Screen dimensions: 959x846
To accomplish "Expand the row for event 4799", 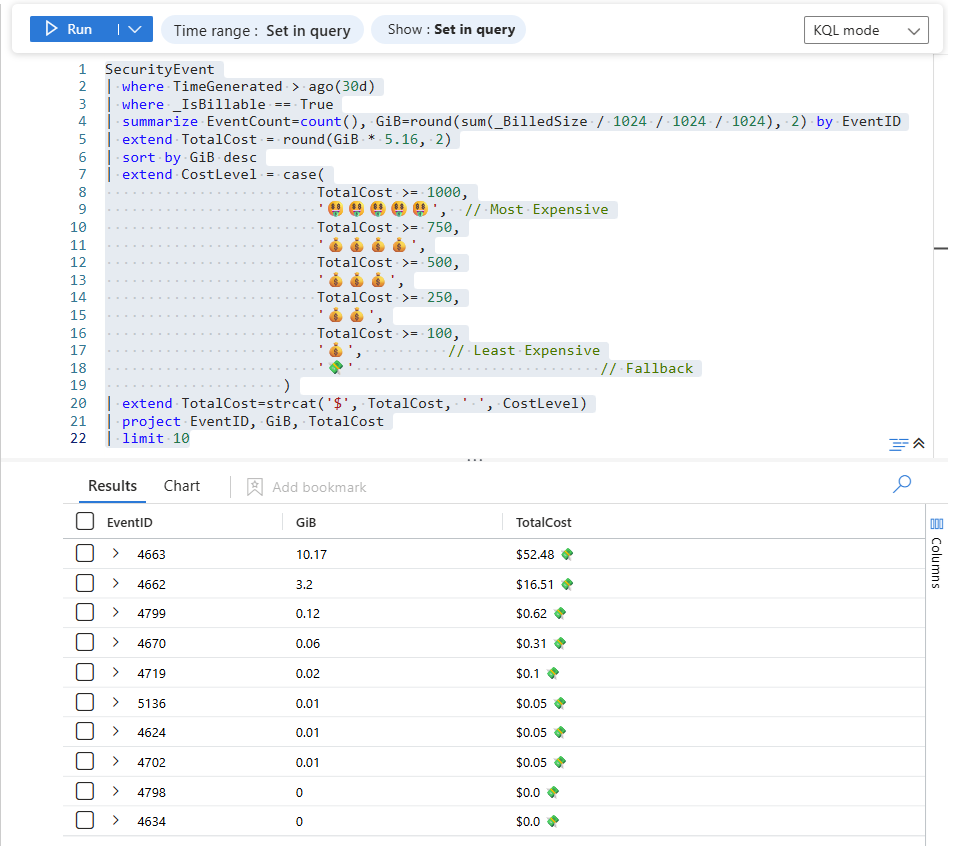I will pos(116,613).
